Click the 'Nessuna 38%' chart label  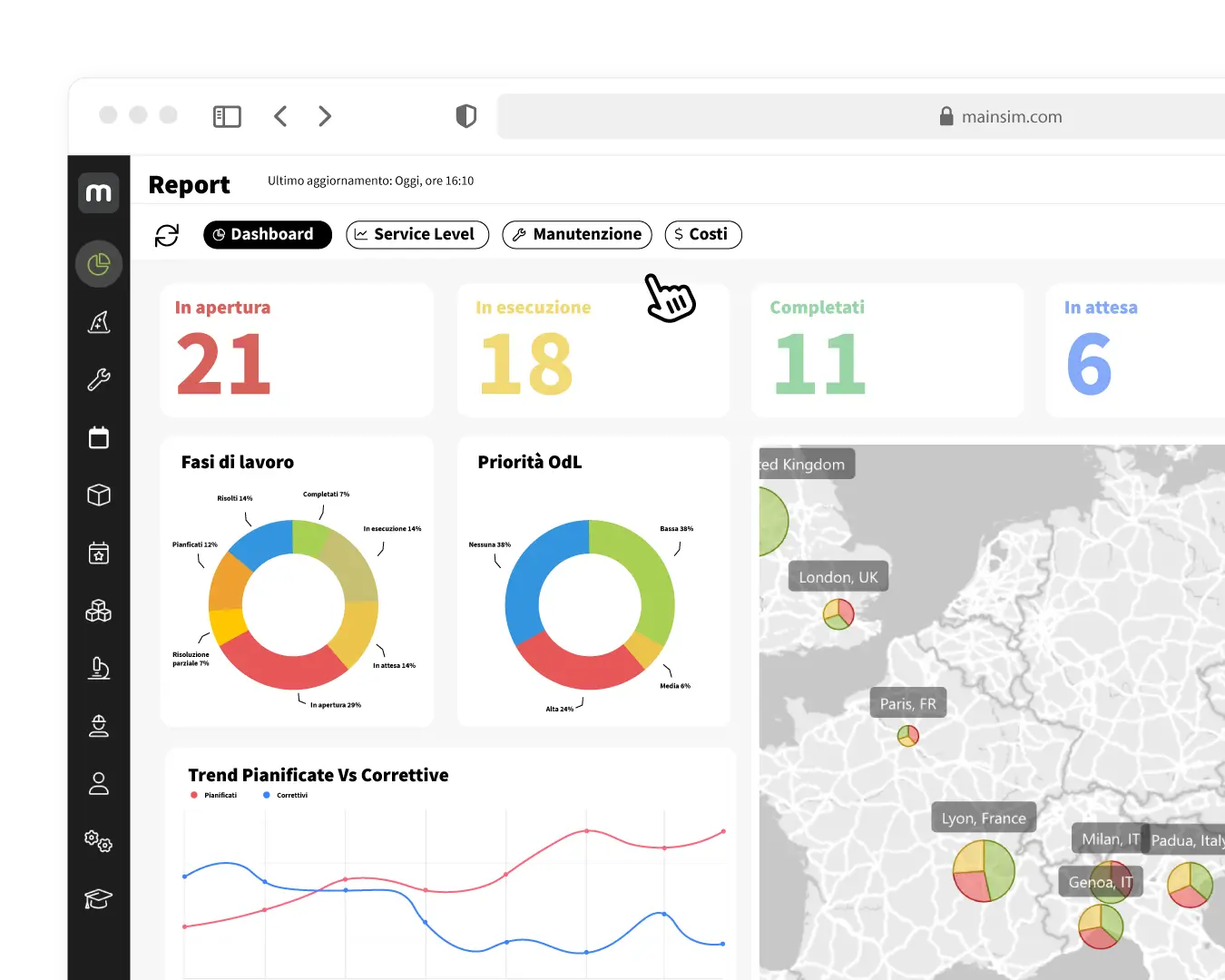(490, 544)
